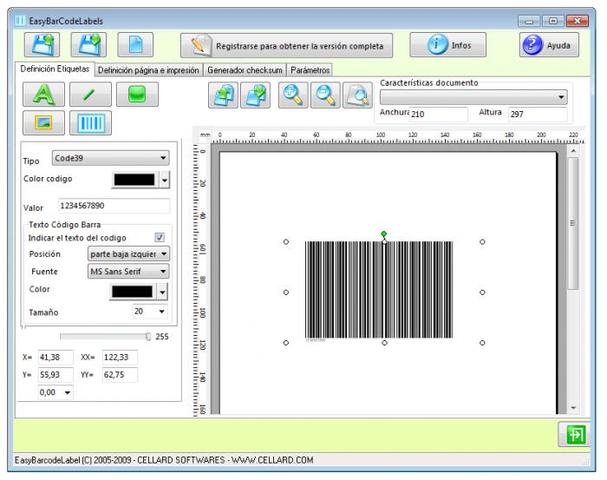Switch to Definición Etiquetas tab
This screenshot has width=607, height=480.
(x=55, y=69)
